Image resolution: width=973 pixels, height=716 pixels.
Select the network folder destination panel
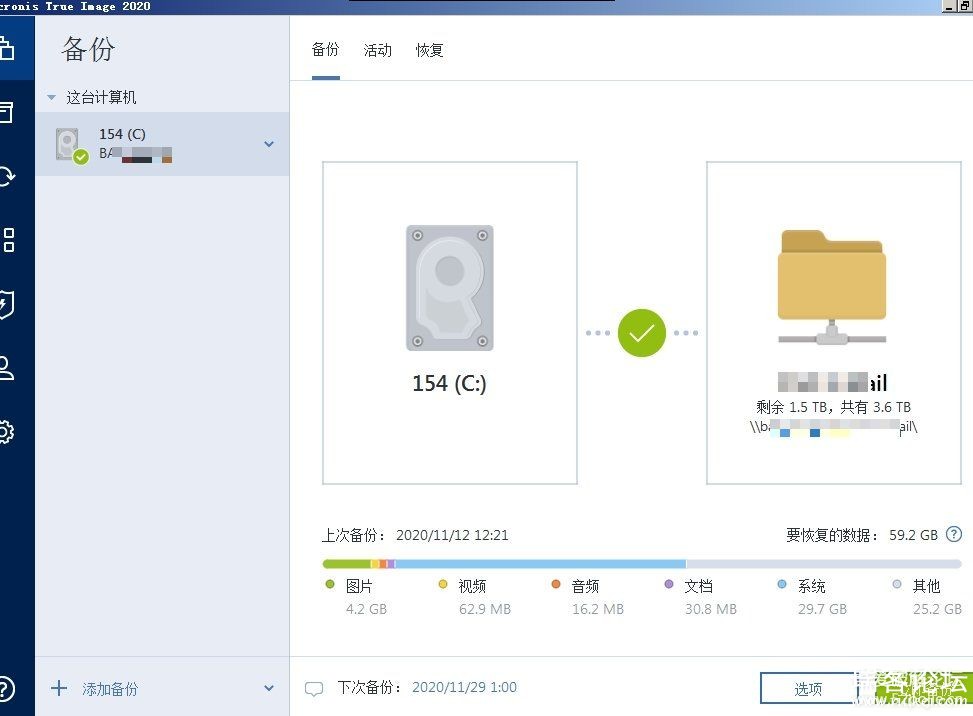pos(833,323)
